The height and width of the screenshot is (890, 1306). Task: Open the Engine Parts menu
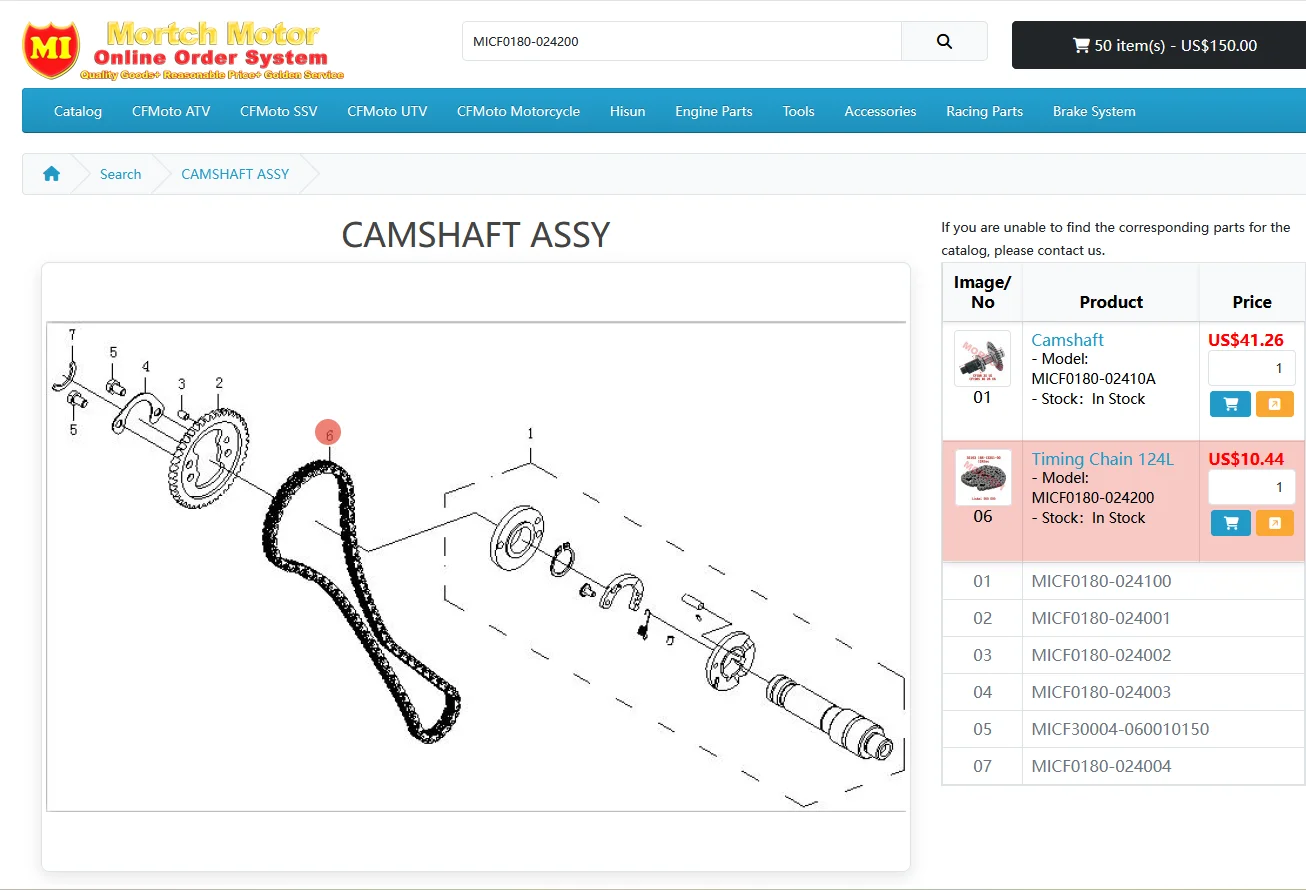[714, 111]
